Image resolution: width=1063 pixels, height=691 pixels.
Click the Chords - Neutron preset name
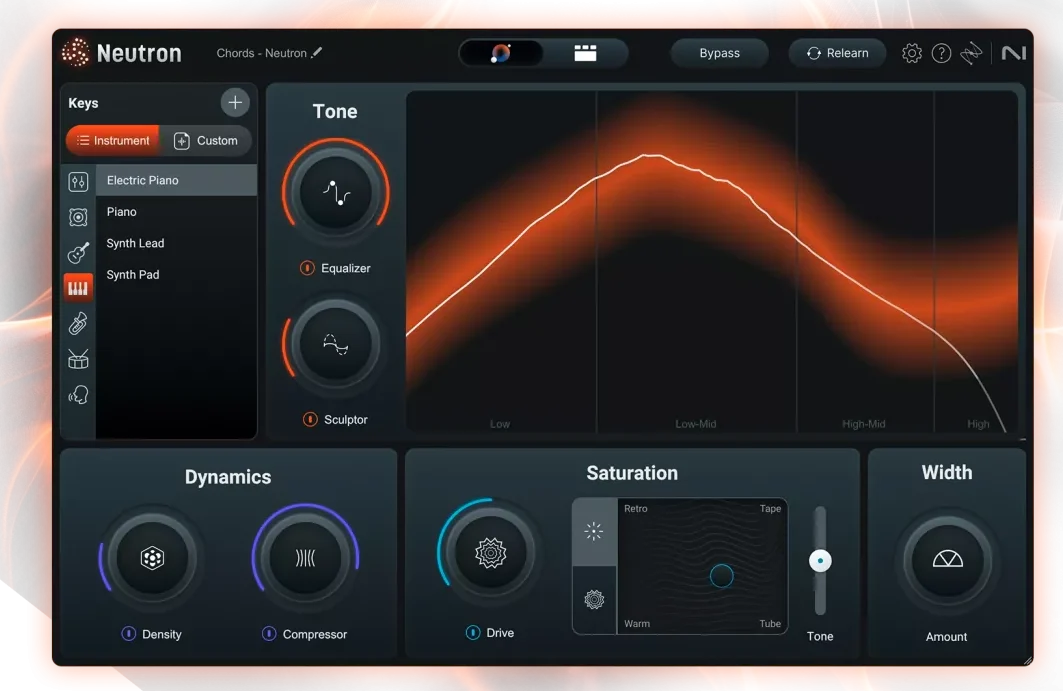[262, 53]
